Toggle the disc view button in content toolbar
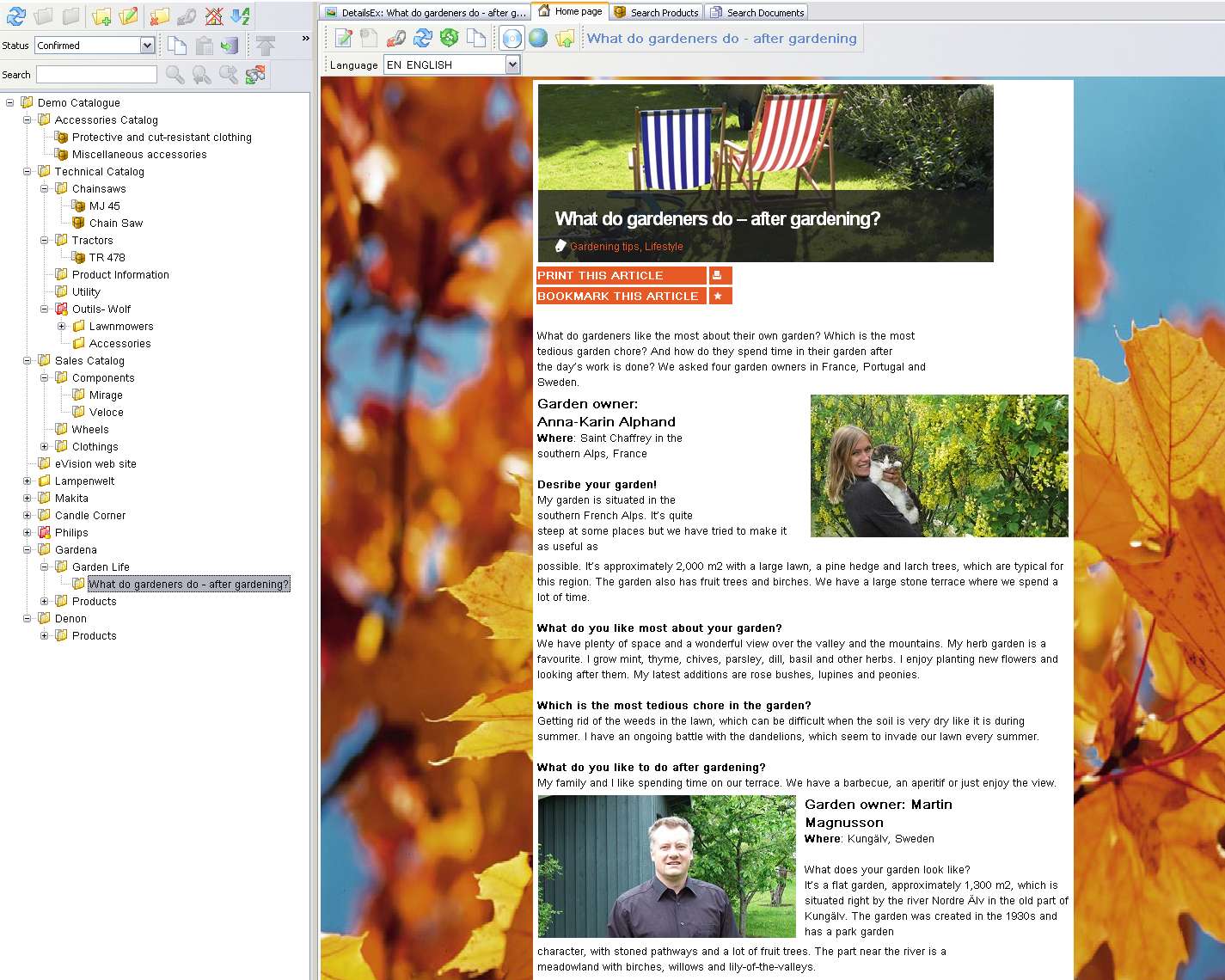The height and width of the screenshot is (980, 1225). coord(511,38)
